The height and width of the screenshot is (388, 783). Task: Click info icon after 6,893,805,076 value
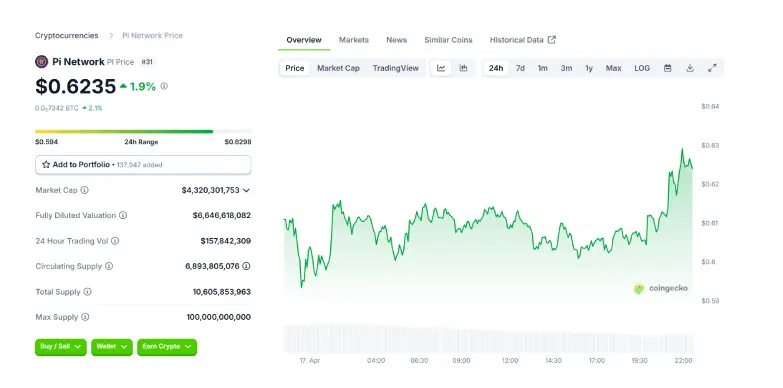[x=246, y=266]
